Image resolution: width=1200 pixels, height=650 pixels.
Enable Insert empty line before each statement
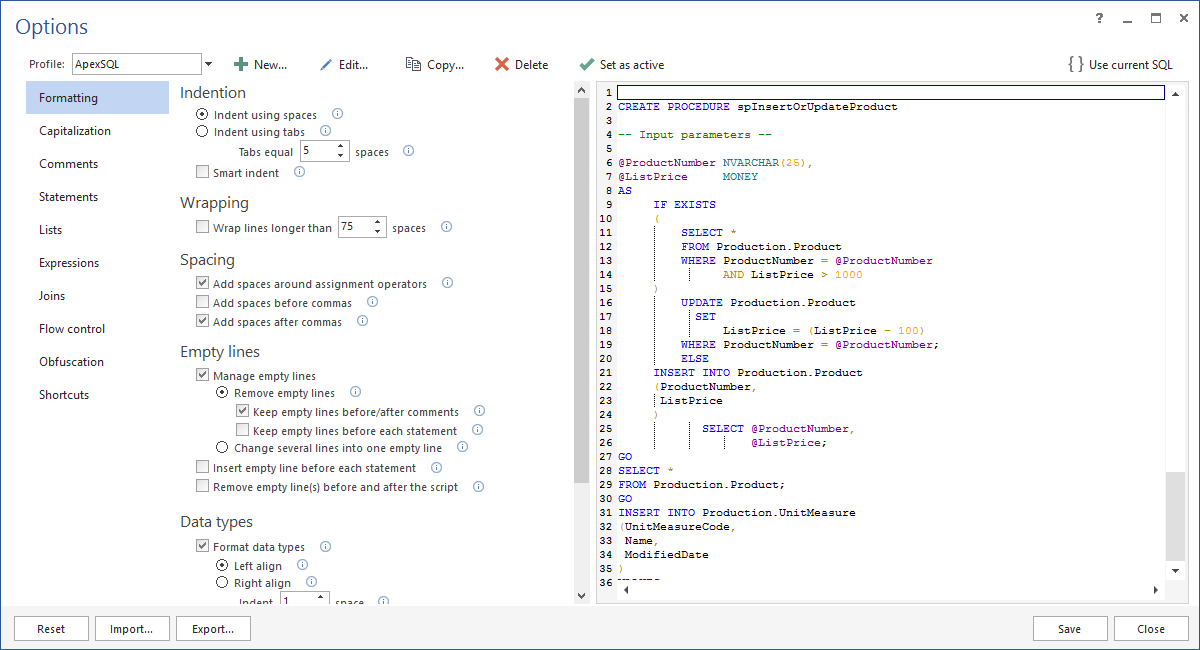pyautogui.click(x=203, y=468)
